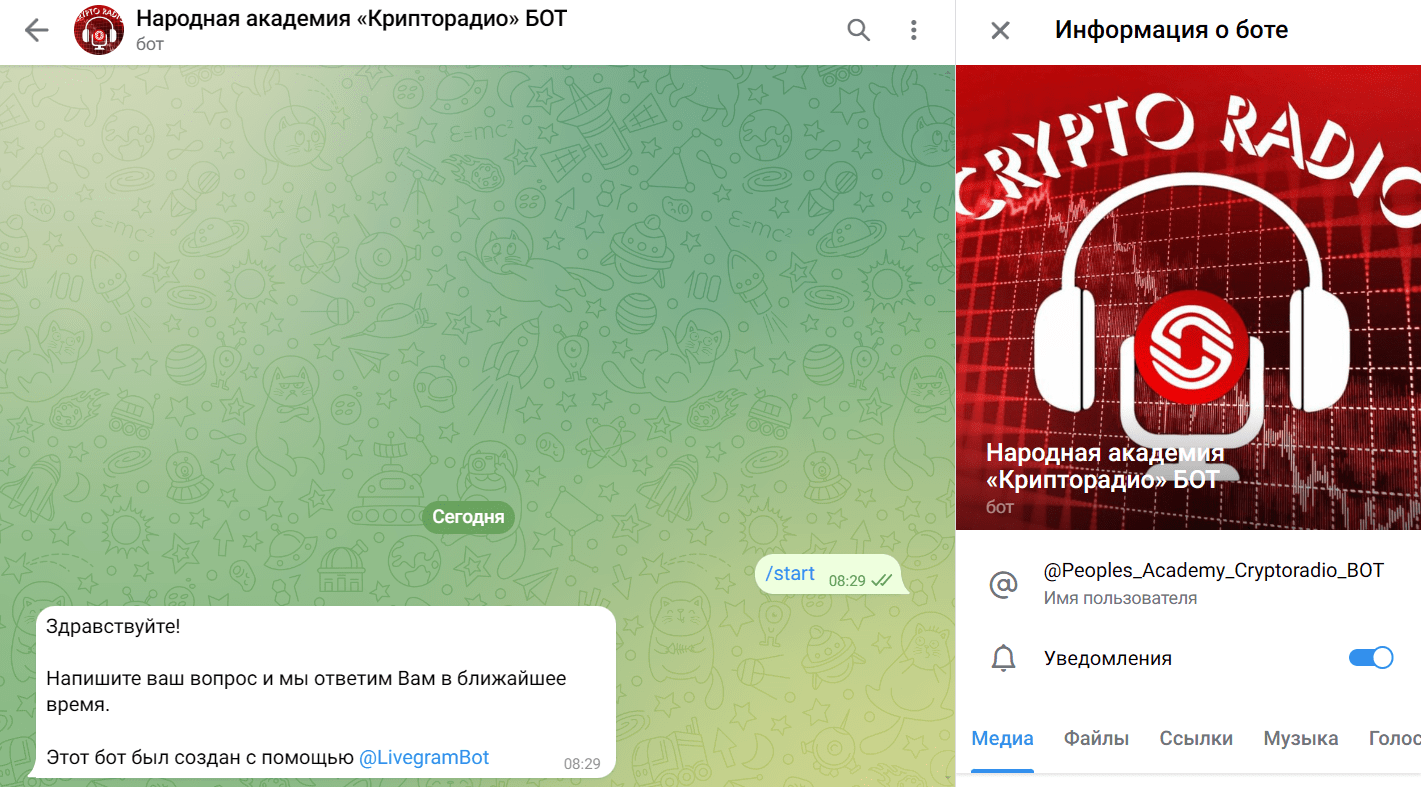Switch to the Файлы tab
This screenshot has width=1425, height=787.
point(1096,739)
